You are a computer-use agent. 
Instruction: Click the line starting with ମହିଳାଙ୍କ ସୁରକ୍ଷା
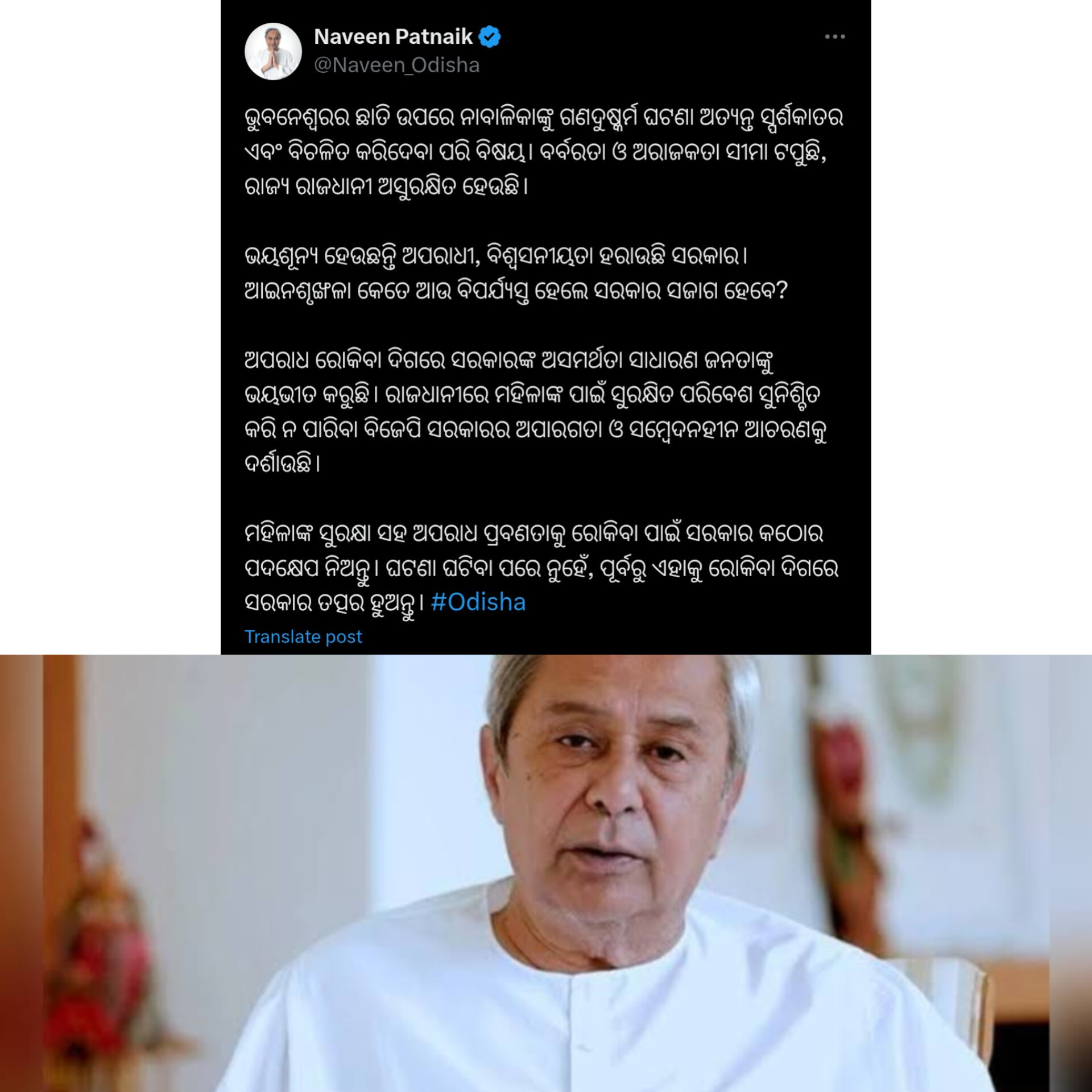coord(533,533)
